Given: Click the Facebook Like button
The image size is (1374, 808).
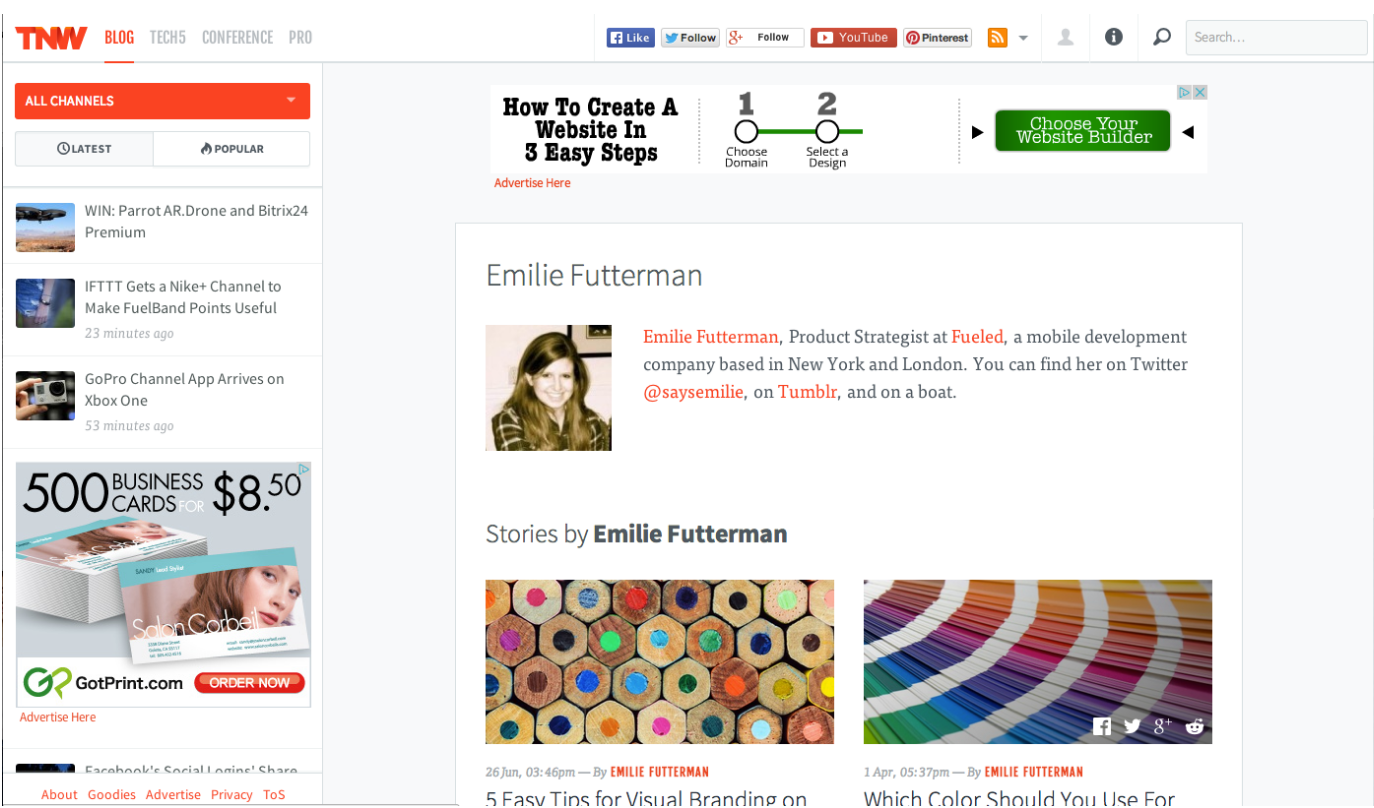Looking at the screenshot, I should (x=630, y=38).
